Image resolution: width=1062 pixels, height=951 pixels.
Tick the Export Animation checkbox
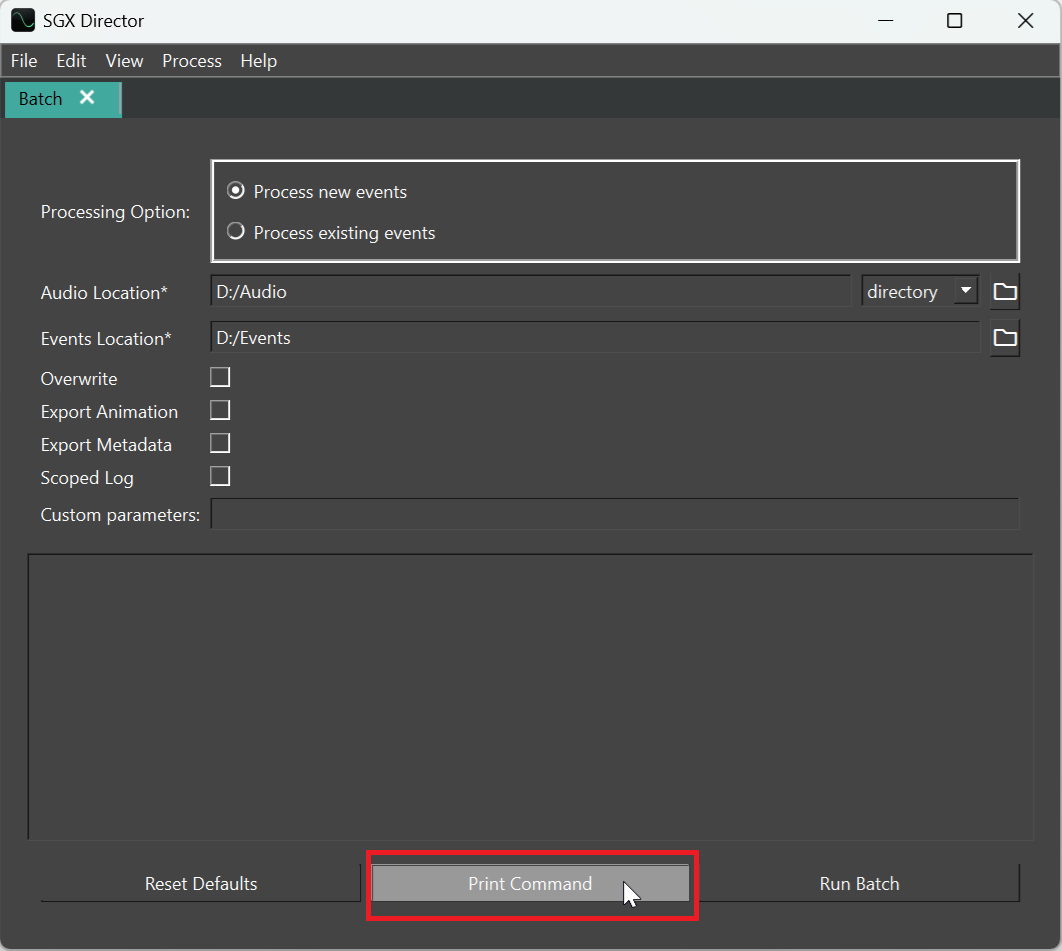pos(220,410)
